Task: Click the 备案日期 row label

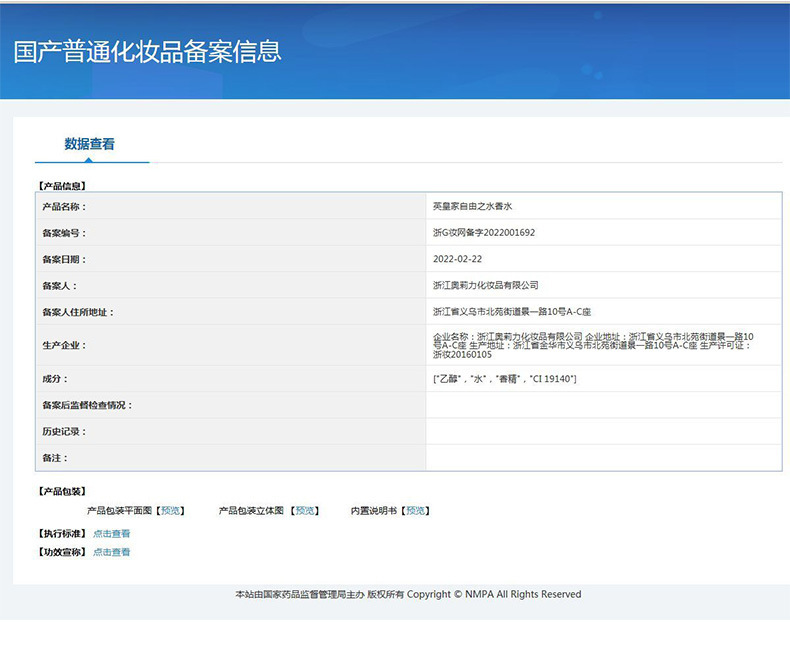Action: 64,259
